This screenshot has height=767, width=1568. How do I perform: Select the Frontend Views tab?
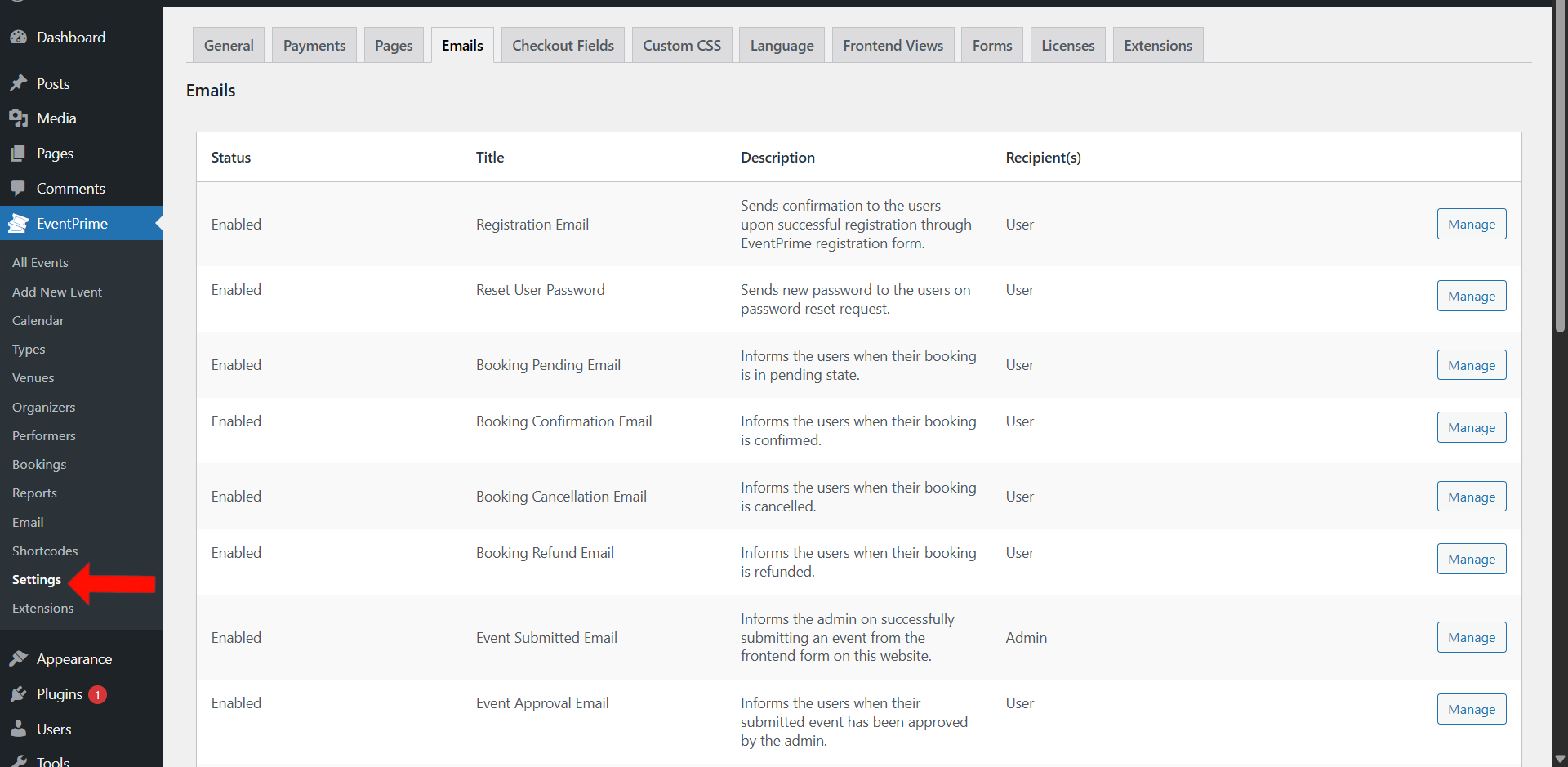pos(893,46)
